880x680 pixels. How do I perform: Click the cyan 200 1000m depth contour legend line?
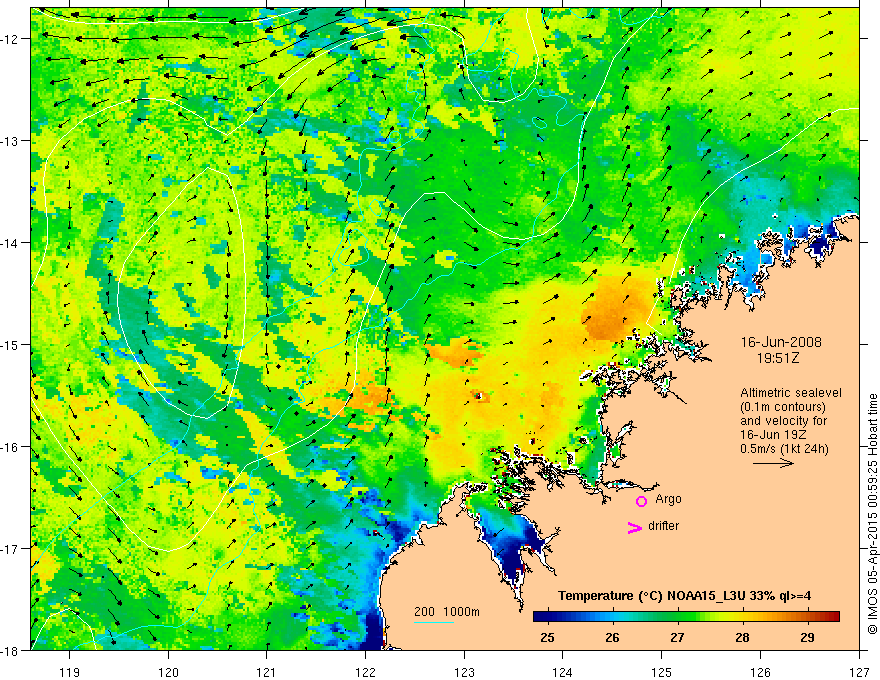pos(434,622)
